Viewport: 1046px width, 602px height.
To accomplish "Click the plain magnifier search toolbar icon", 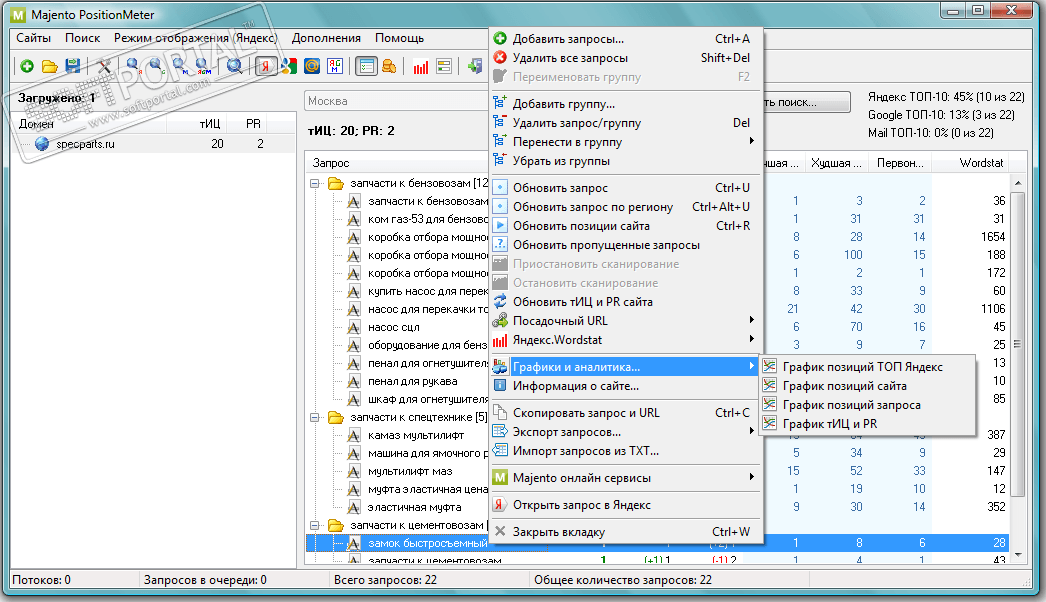I will pyautogui.click(x=234, y=66).
